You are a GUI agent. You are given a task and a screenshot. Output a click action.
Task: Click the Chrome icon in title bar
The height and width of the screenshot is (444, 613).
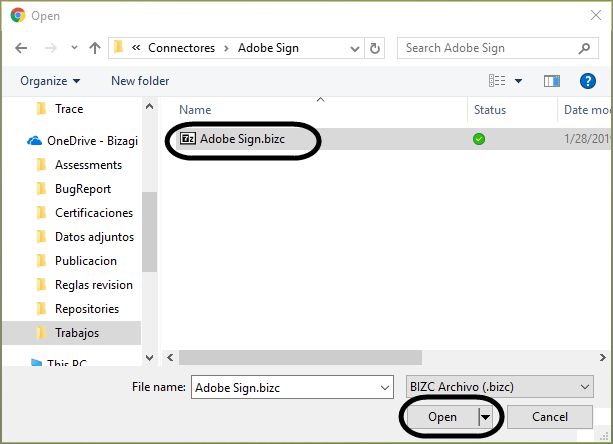[18, 16]
